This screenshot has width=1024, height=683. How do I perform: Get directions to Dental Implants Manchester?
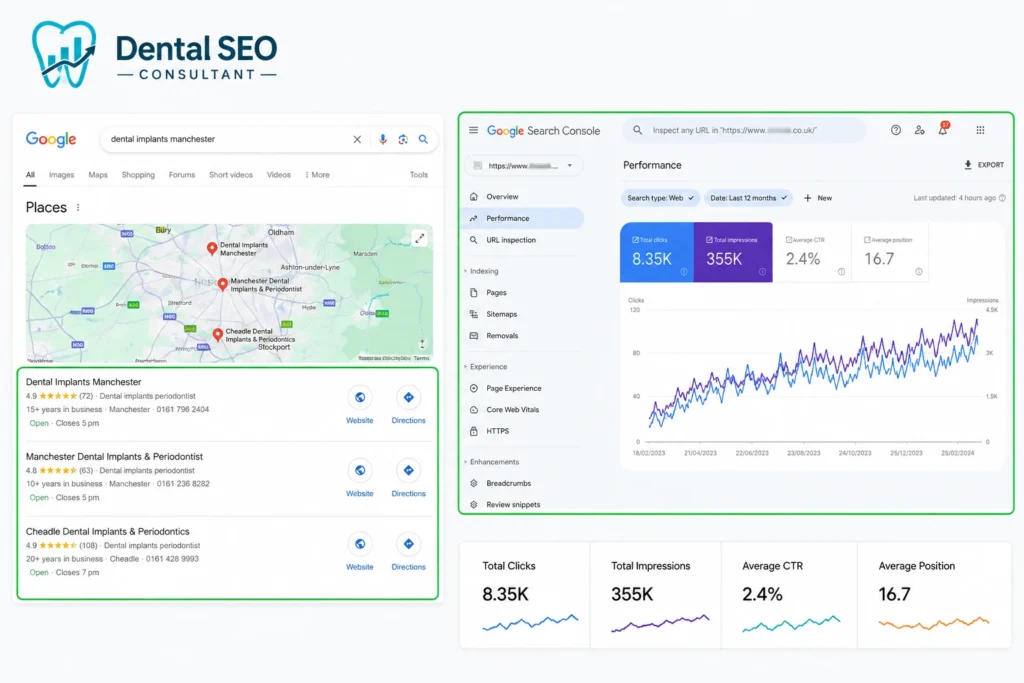tap(408, 397)
